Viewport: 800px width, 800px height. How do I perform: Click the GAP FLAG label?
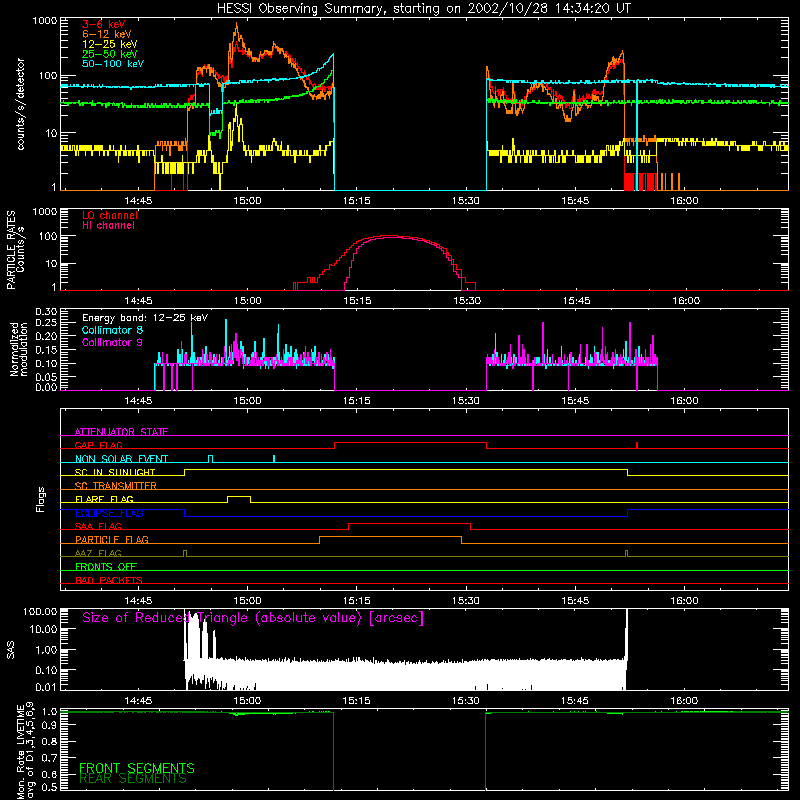click(x=98, y=445)
